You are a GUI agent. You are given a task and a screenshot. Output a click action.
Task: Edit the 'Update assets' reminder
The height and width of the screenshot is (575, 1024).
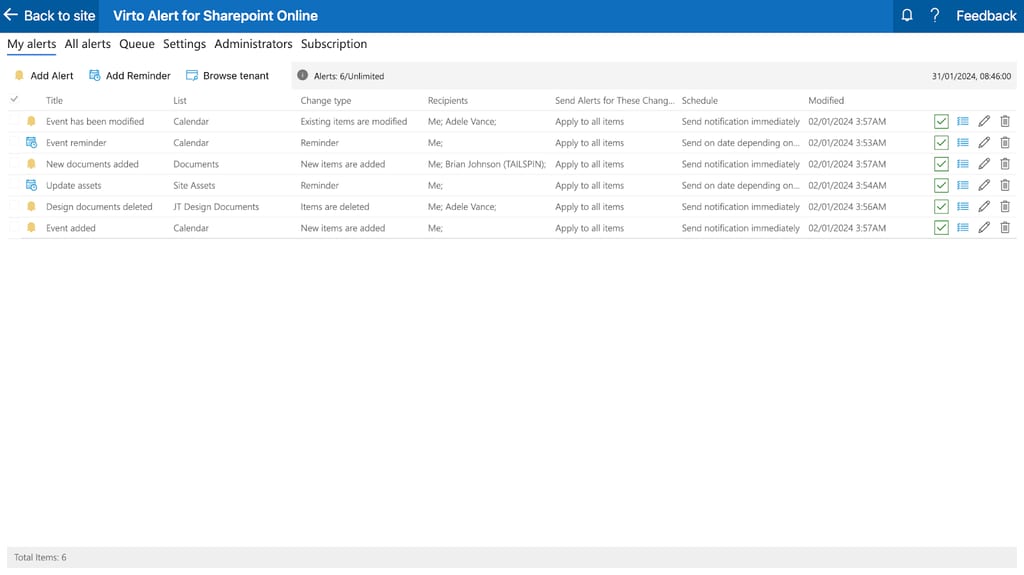pyautogui.click(x=984, y=185)
